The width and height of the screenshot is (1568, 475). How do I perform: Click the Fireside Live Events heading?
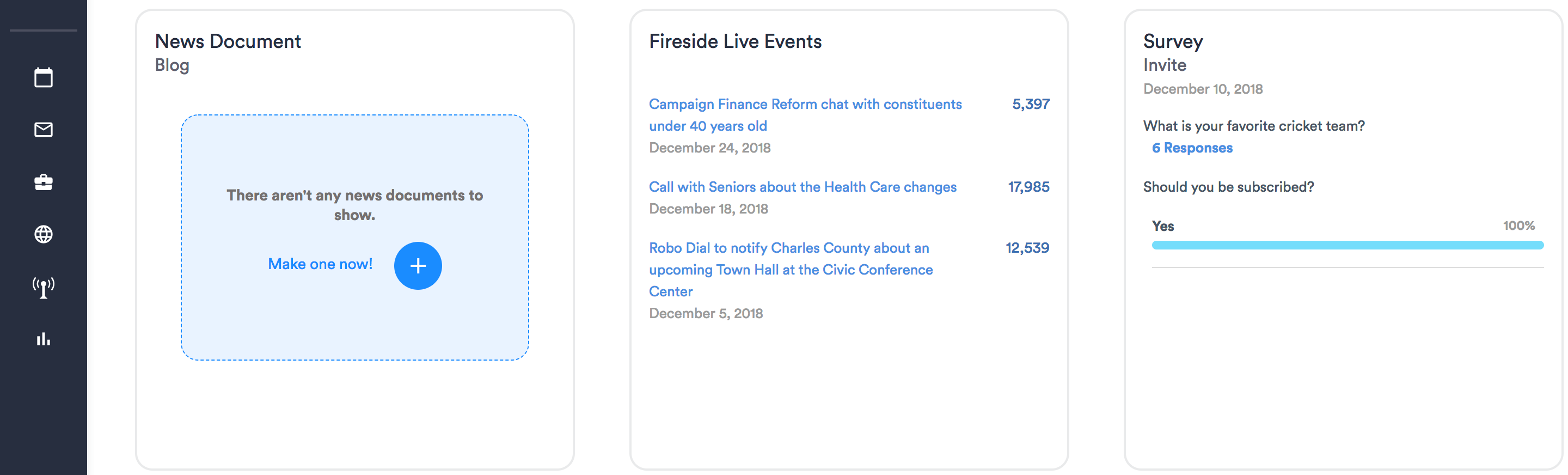[x=736, y=41]
